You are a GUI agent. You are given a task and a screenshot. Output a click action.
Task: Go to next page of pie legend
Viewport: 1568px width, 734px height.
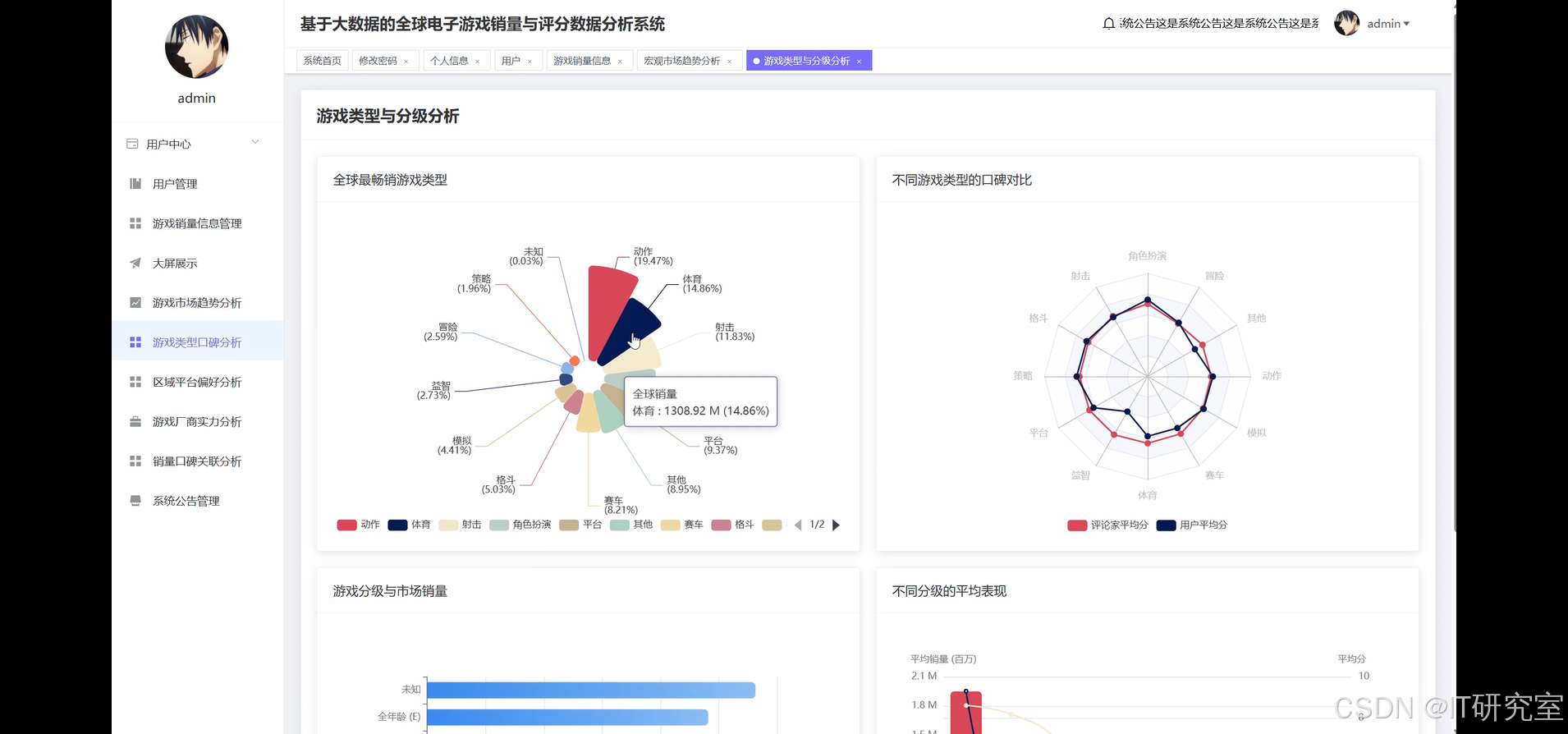pyautogui.click(x=836, y=525)
